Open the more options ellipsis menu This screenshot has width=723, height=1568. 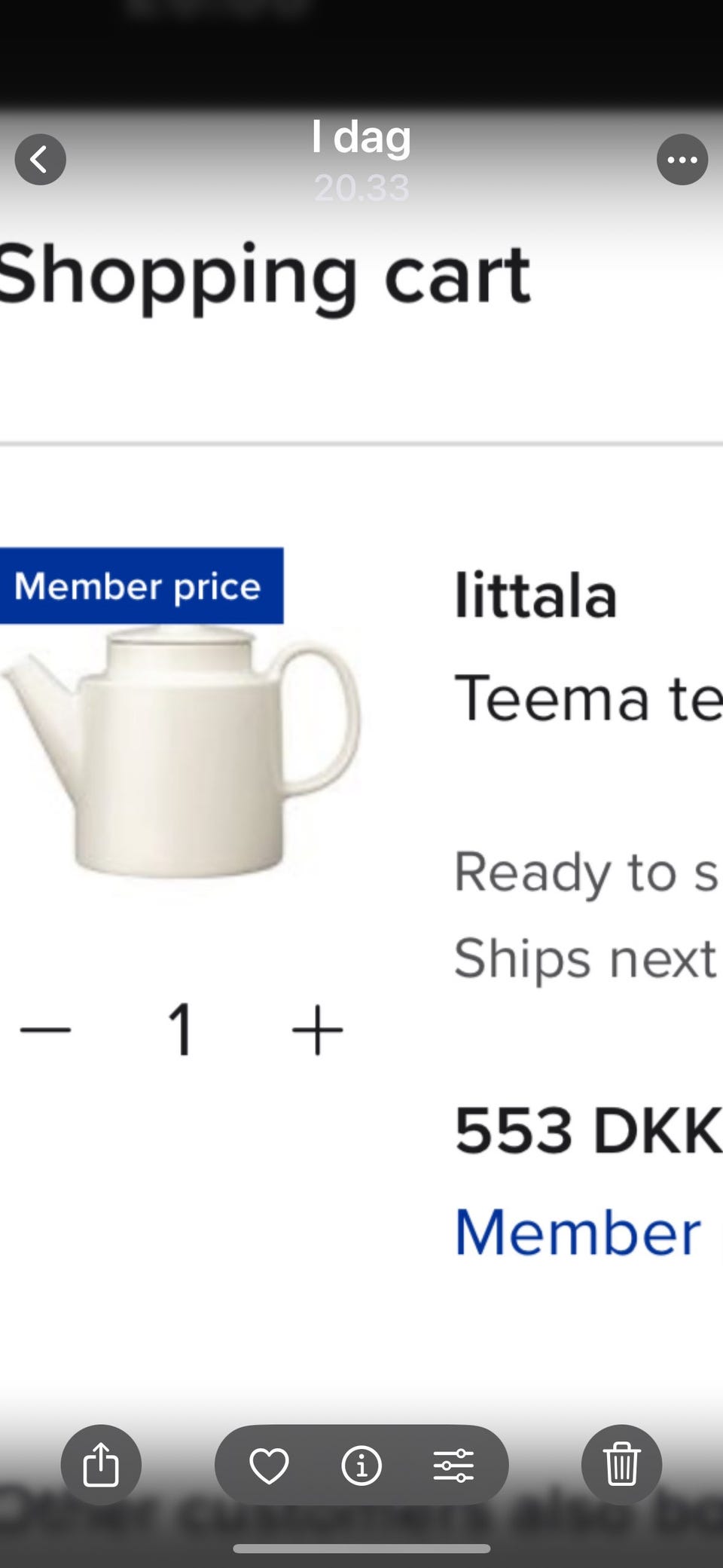pyautogui.click(x=682, y=160)
